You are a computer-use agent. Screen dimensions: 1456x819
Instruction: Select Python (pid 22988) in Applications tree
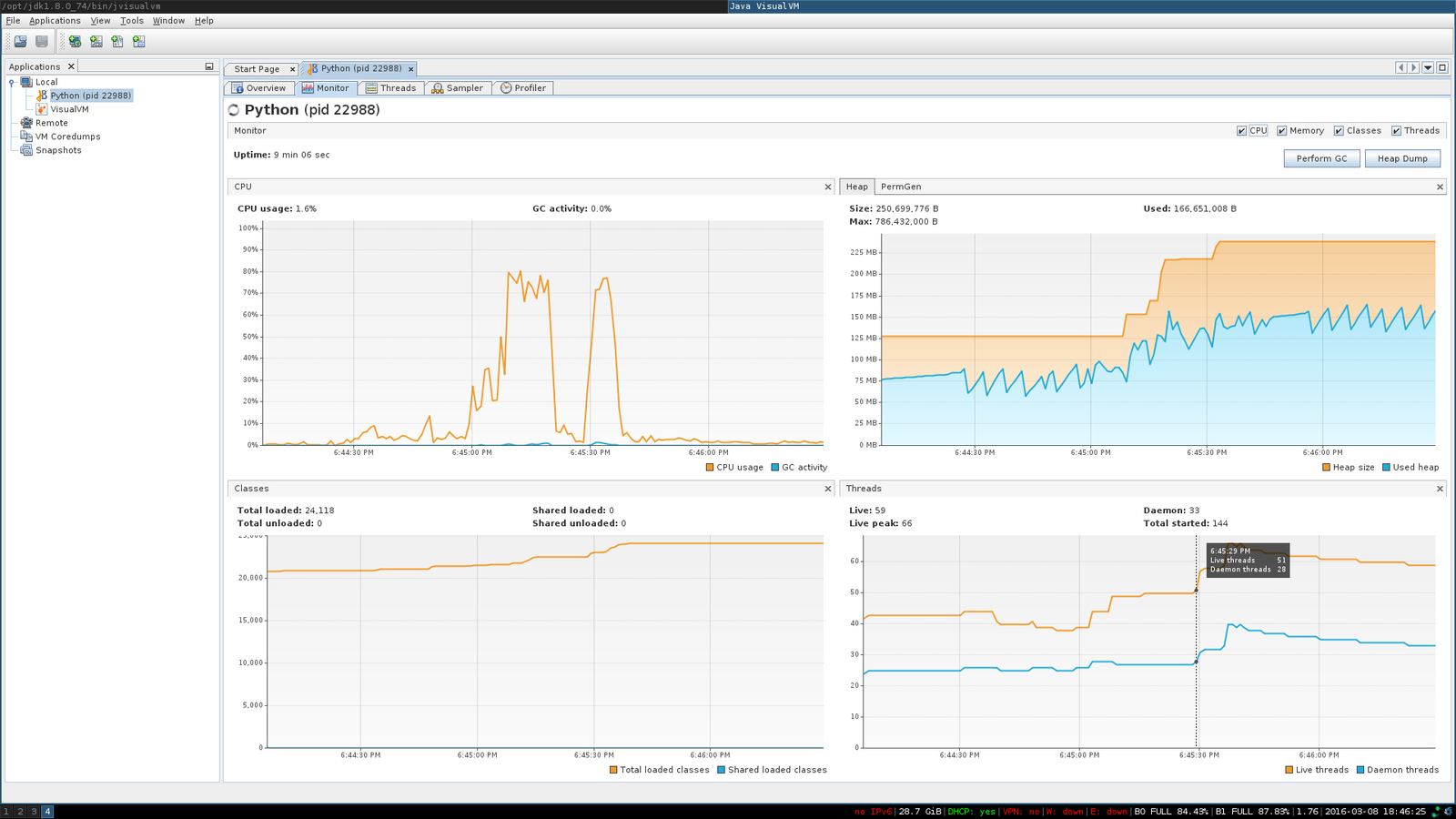pyautogui.click(x=90, y=96)
